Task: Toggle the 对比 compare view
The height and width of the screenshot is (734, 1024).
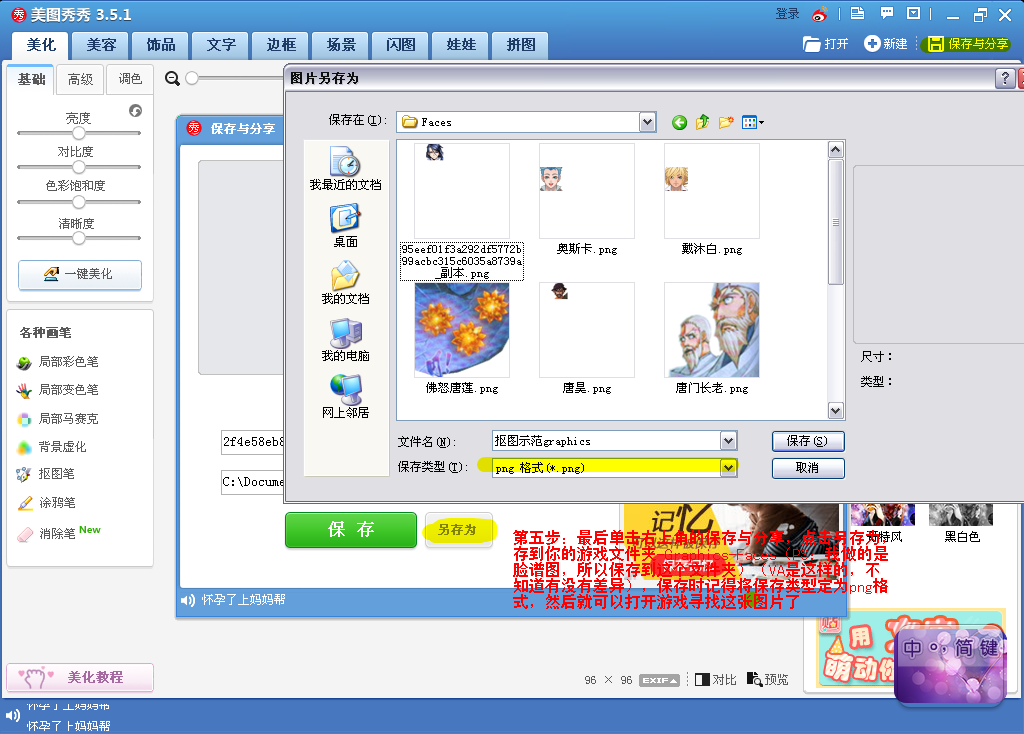Action: point(715,679)
